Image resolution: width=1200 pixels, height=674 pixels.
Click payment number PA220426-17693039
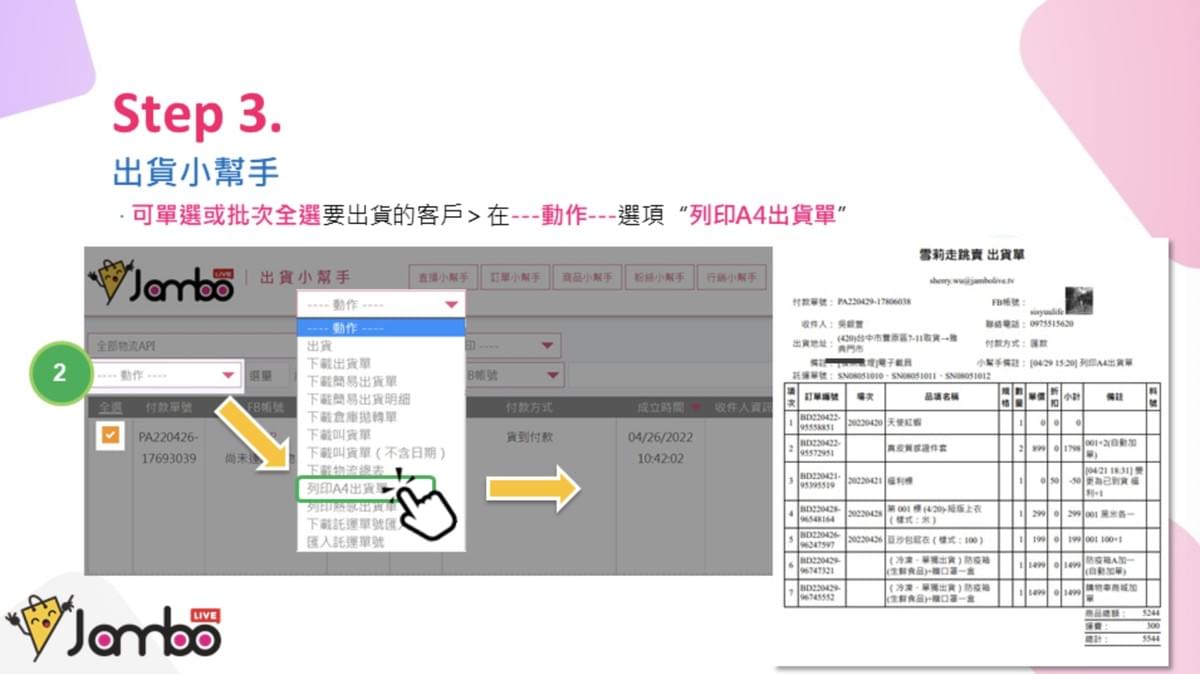[x=168, y=448]
